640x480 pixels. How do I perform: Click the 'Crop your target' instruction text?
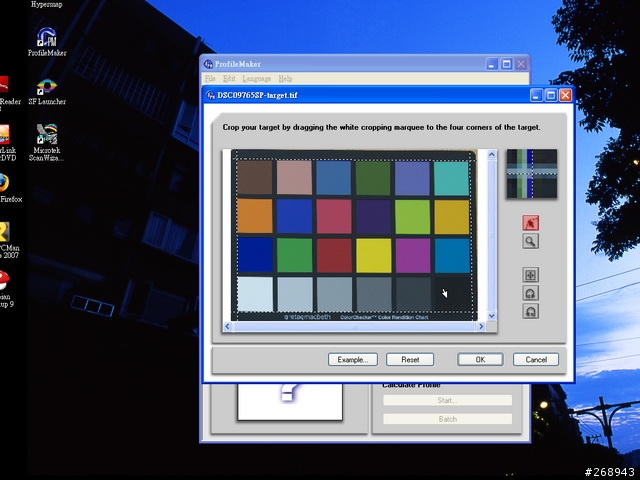tap(381, 127)
